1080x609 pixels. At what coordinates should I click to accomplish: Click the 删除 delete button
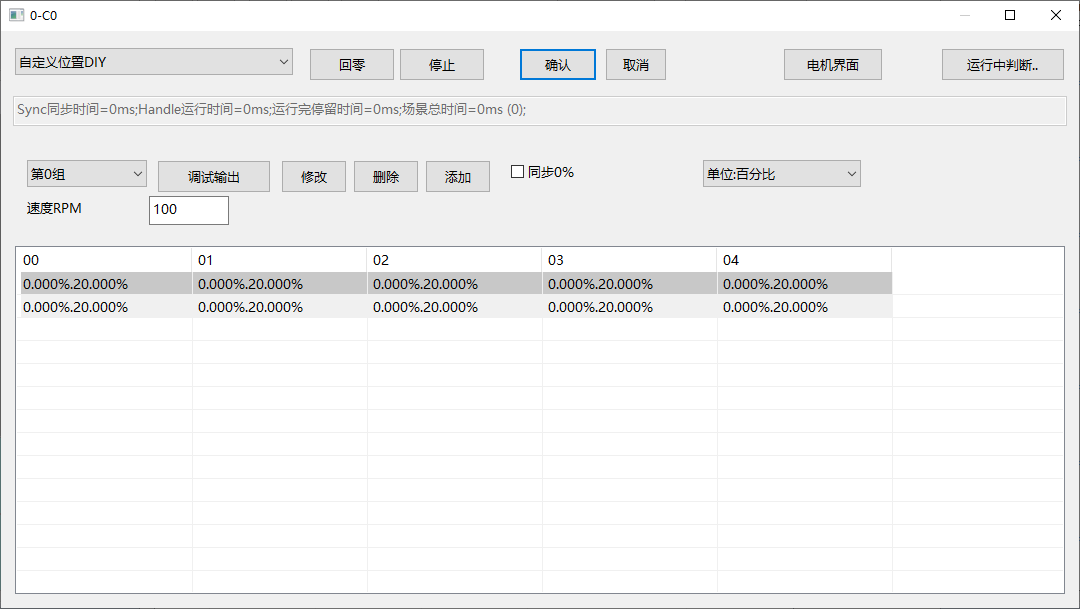pos(386,177)
